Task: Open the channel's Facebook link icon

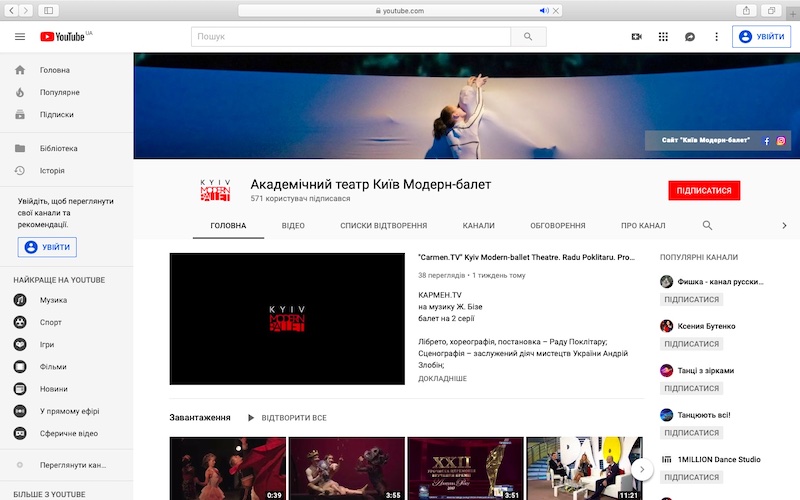Action: click(766, 141)
